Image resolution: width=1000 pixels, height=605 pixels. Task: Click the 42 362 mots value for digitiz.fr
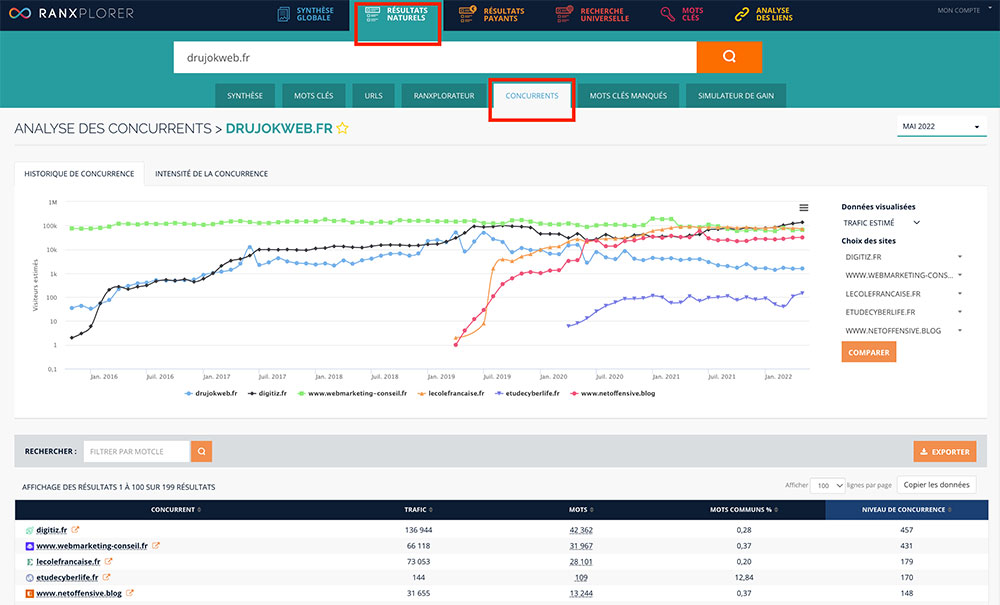581,530
